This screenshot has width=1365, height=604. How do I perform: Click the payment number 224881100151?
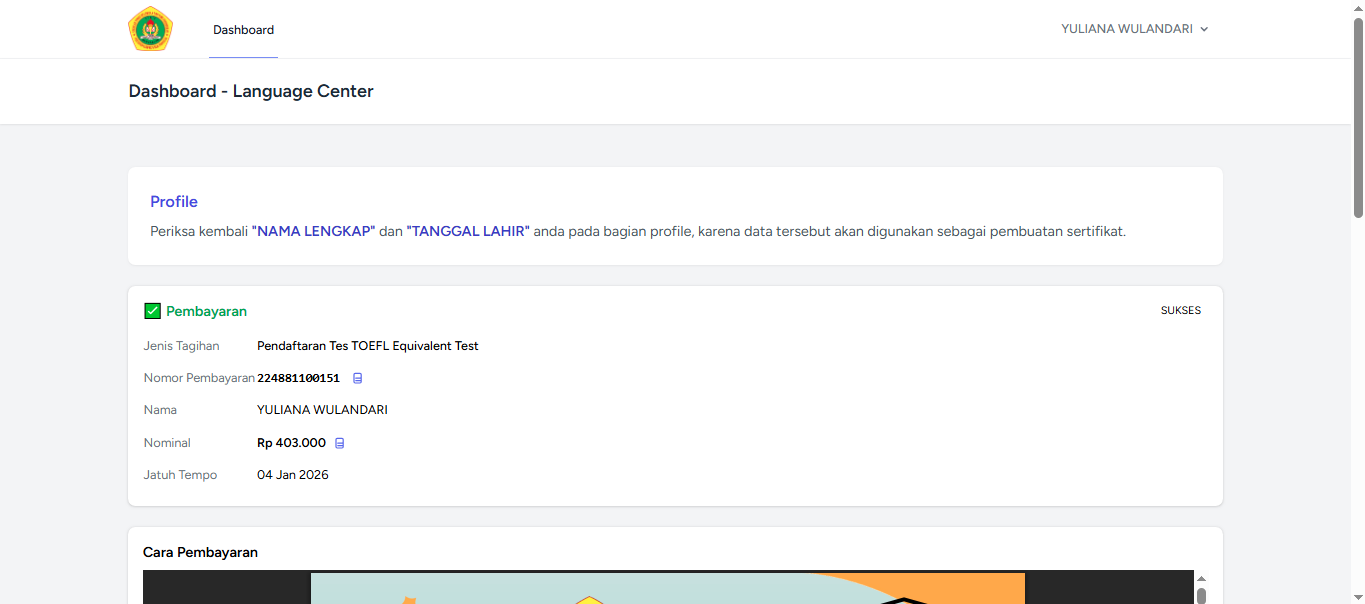tap(298, 378)
